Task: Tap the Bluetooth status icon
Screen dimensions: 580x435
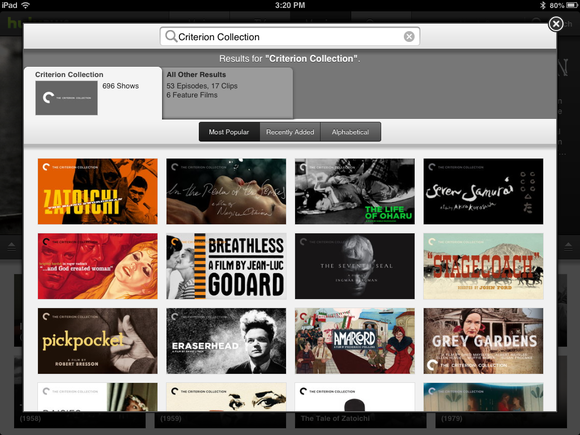Action: (x=543, y=5)
